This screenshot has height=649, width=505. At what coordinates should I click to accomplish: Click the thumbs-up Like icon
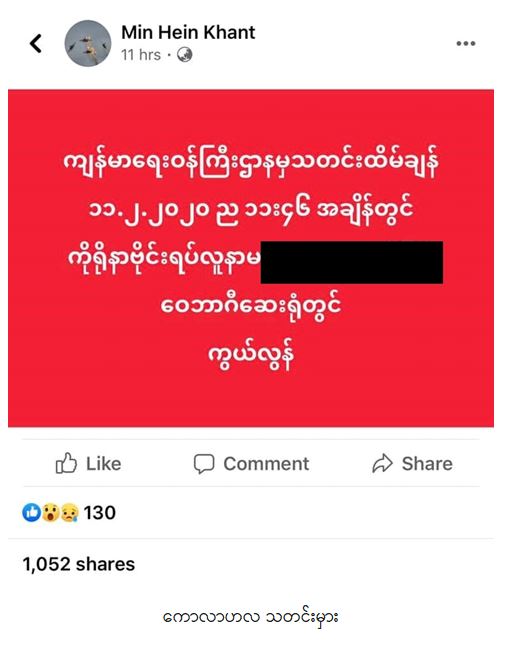66,463
